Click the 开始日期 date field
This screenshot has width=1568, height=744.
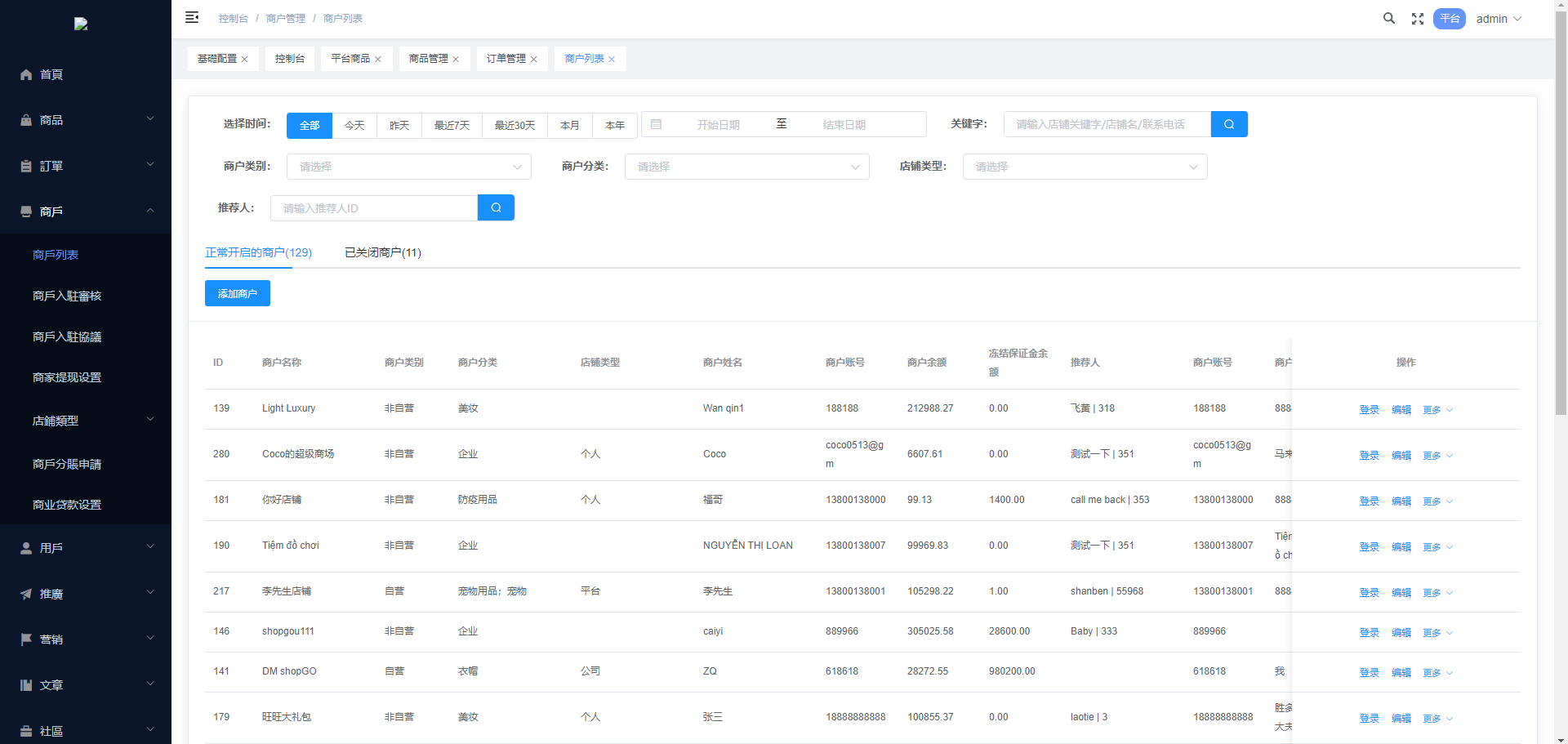(717, 125)
